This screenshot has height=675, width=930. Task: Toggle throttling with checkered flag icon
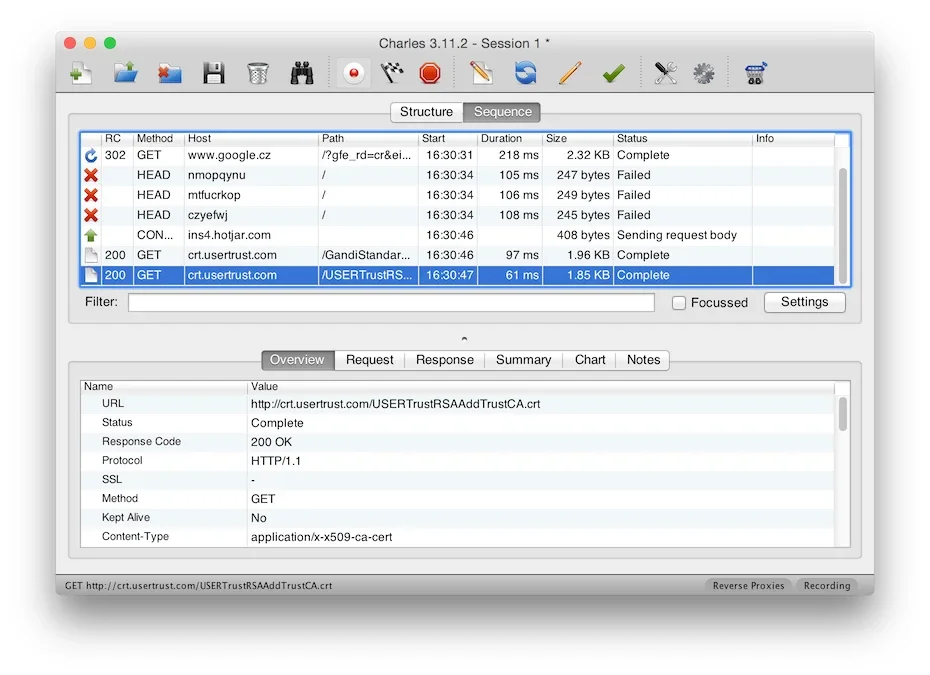[392, 74]
